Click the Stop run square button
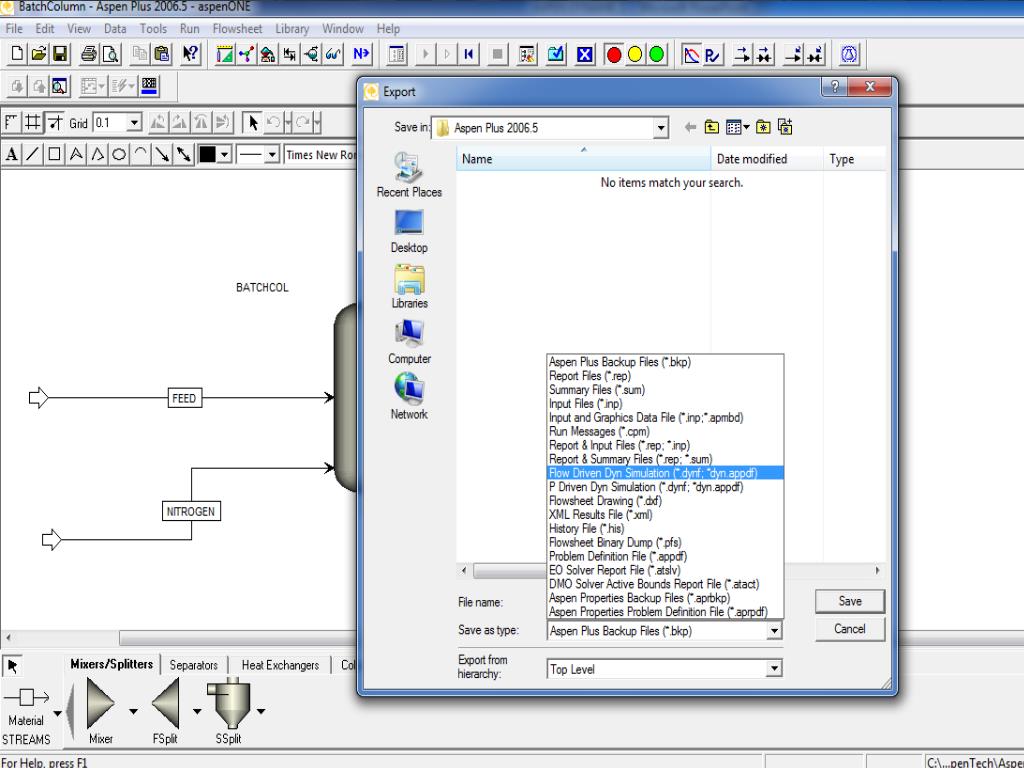This screenshot has height=768, width=1024. click(x=497, y=54)
